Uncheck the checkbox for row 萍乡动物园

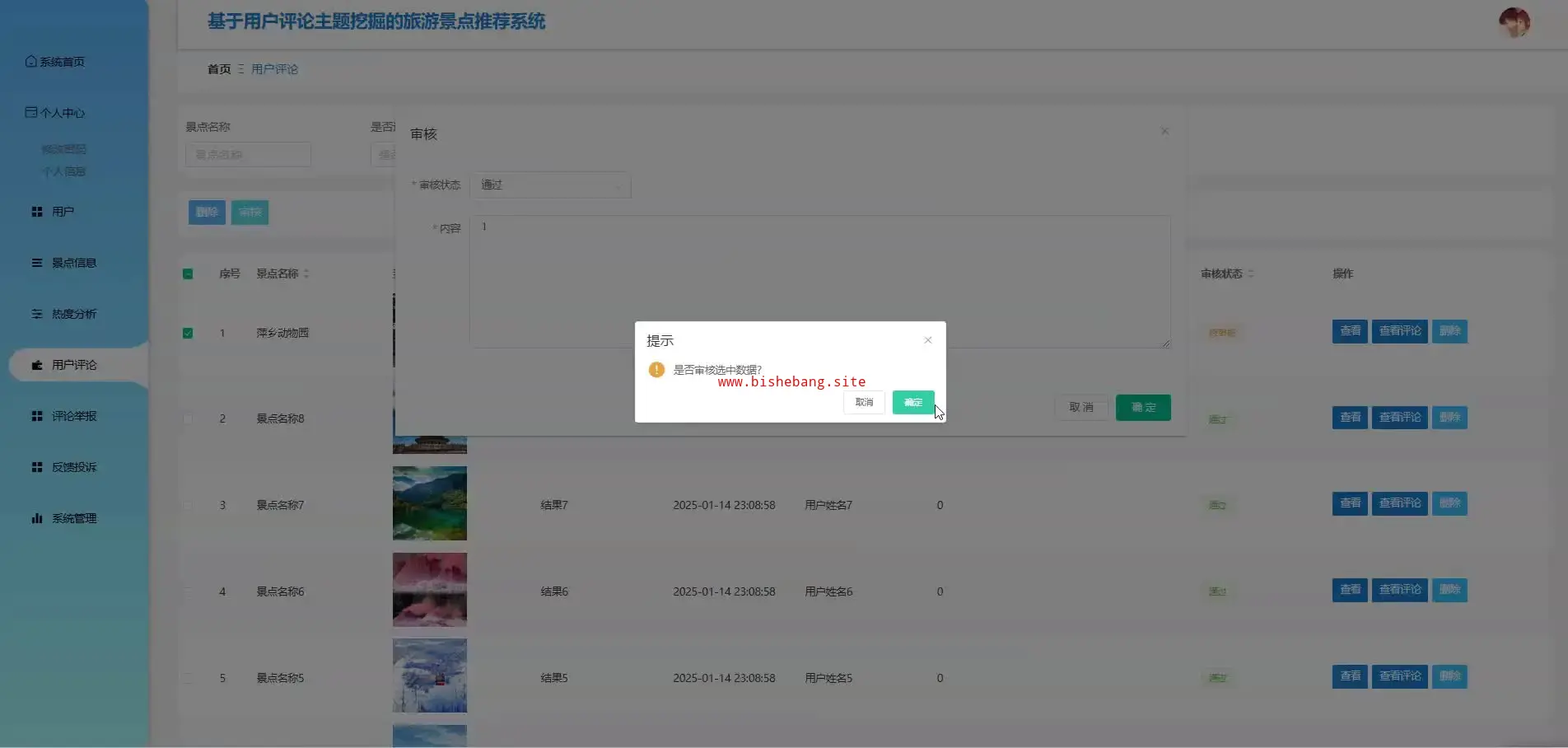click(x=188, y=333)
